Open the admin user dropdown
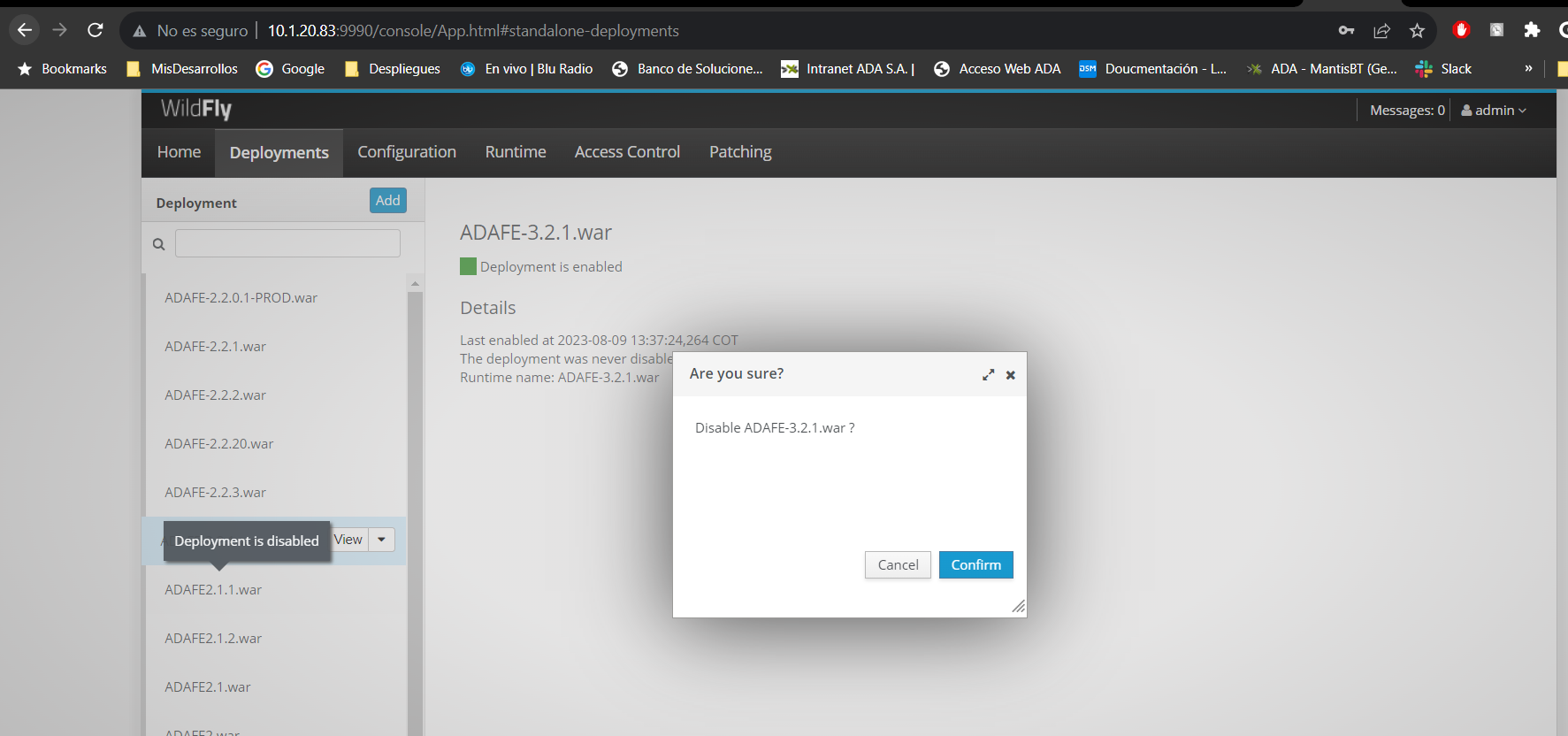 [x=1494, y=111]
